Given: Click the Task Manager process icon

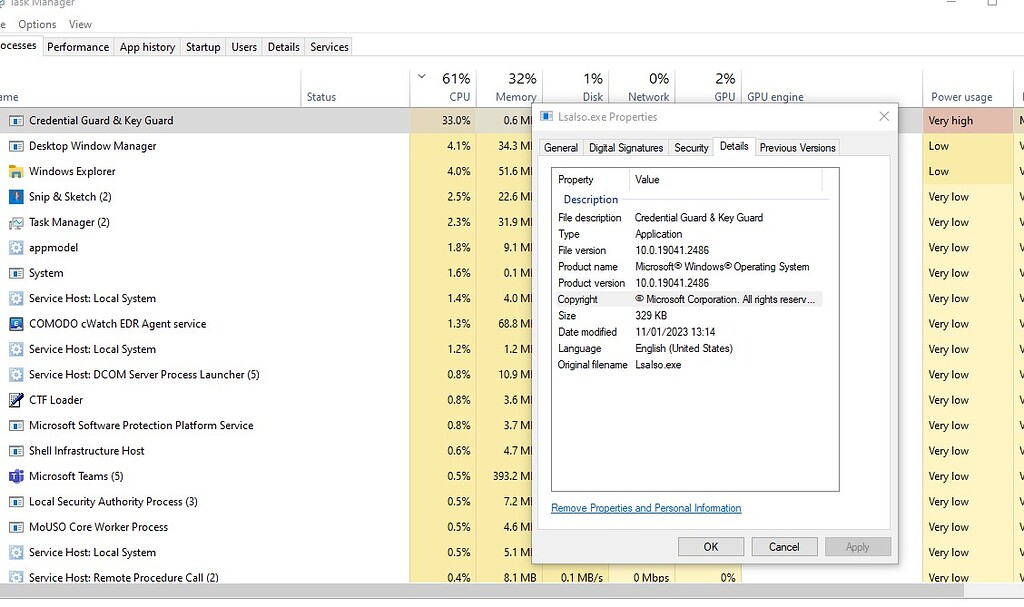Looking at the screenshot, I should pos(17,222).
